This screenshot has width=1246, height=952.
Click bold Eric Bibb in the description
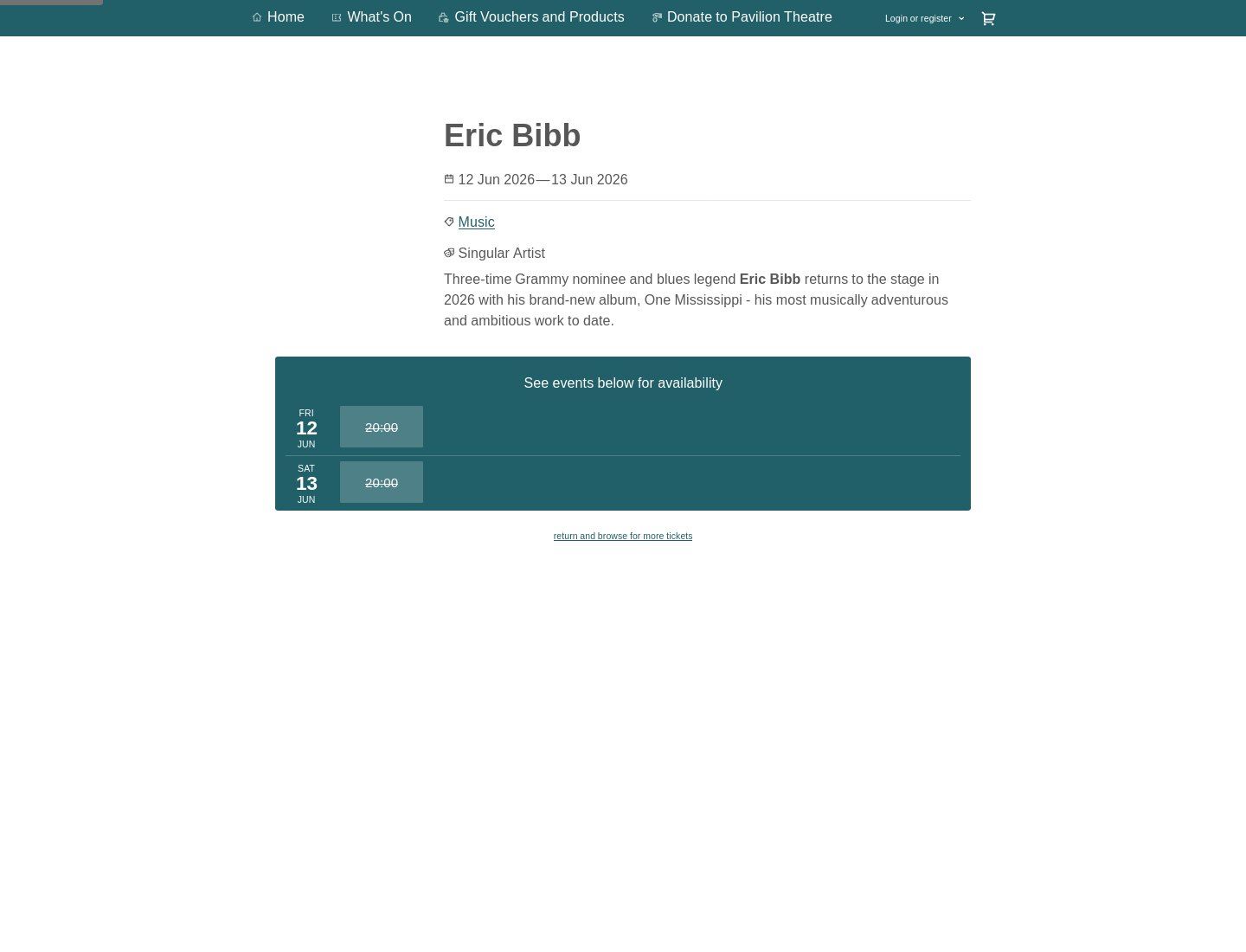(769, 279)
